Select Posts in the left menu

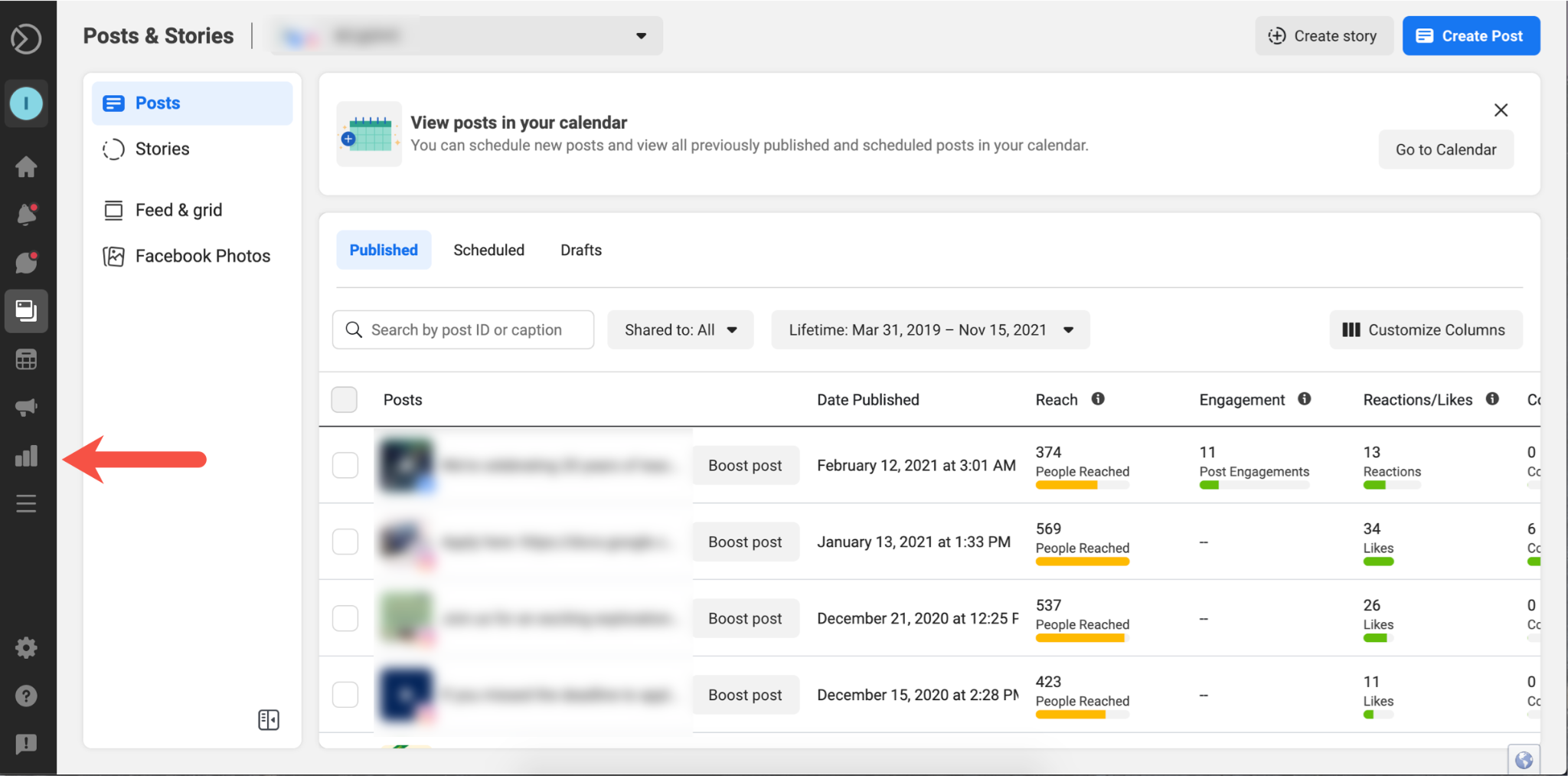click(192, 103)
